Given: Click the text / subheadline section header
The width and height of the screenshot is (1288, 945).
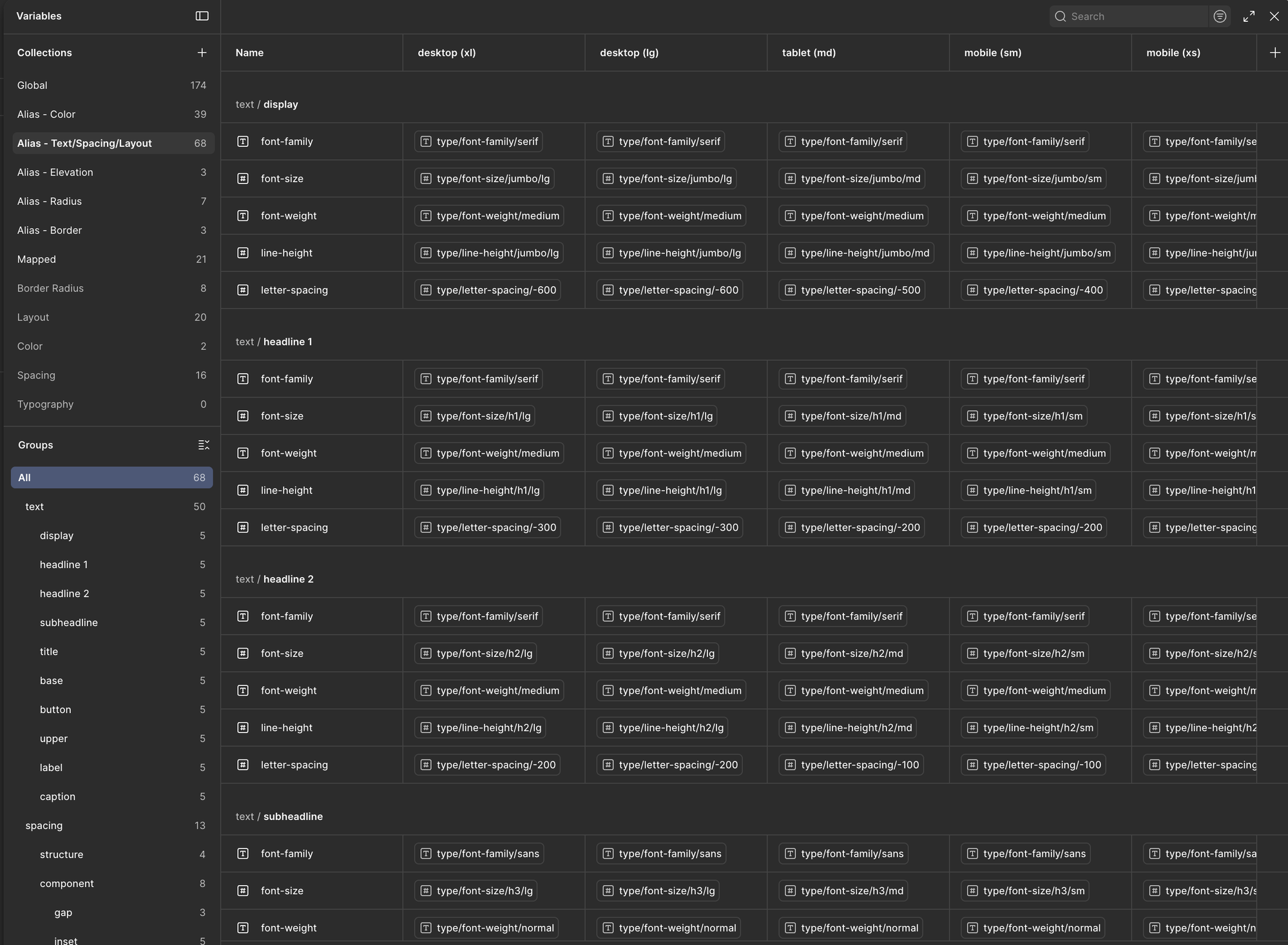Looking at the screenshot, I should click(279, 816).
